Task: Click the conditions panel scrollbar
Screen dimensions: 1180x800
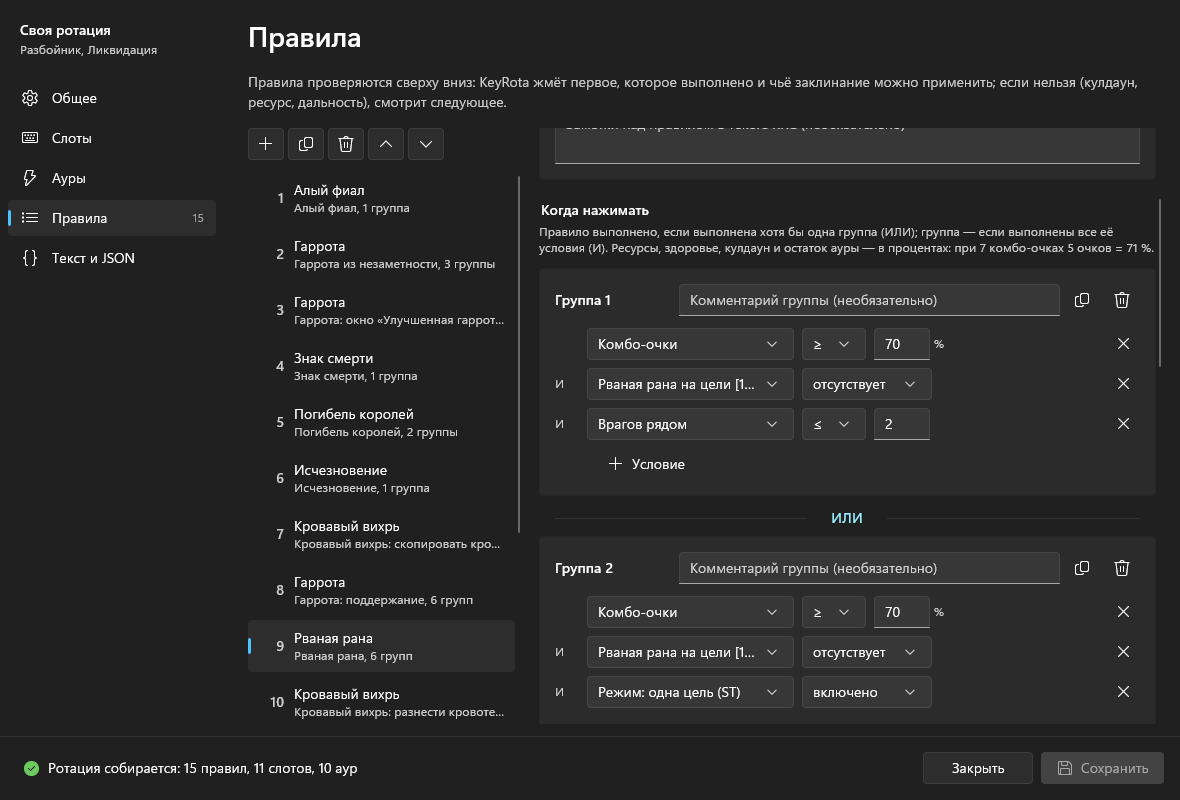Action: pyautogui.click(x=1160, y=282)
